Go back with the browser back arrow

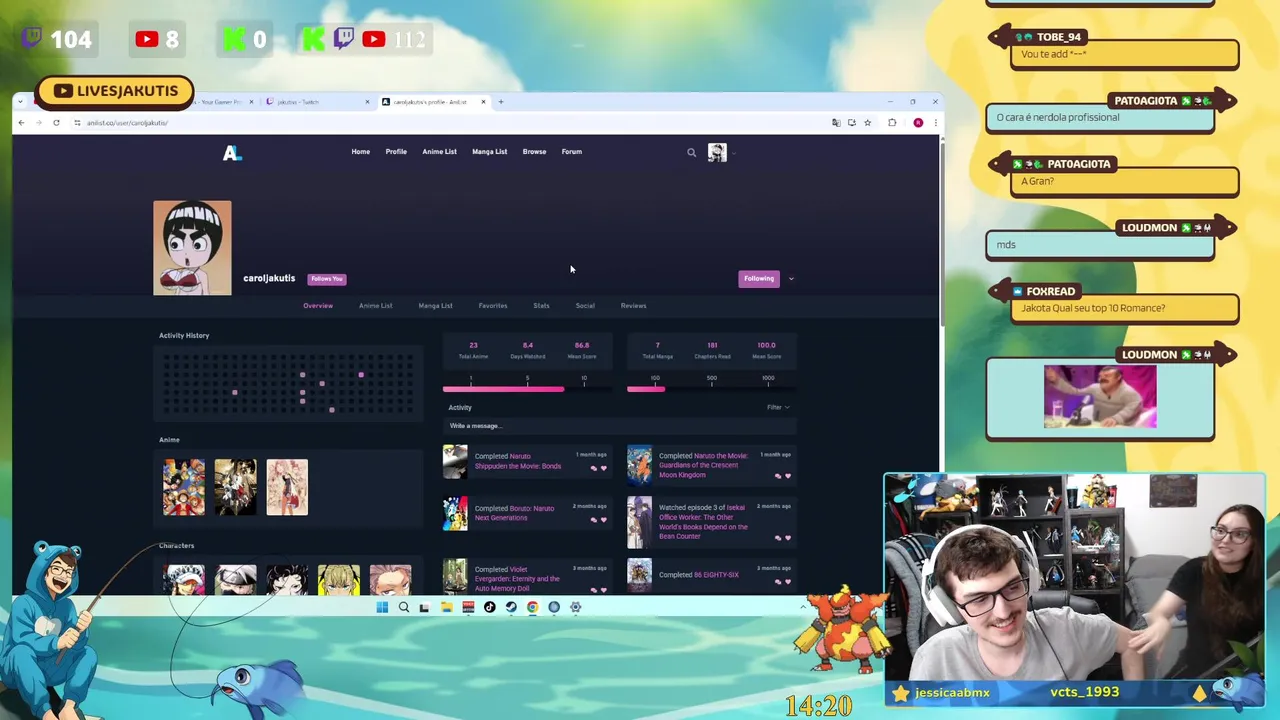[x=21, y=123]
